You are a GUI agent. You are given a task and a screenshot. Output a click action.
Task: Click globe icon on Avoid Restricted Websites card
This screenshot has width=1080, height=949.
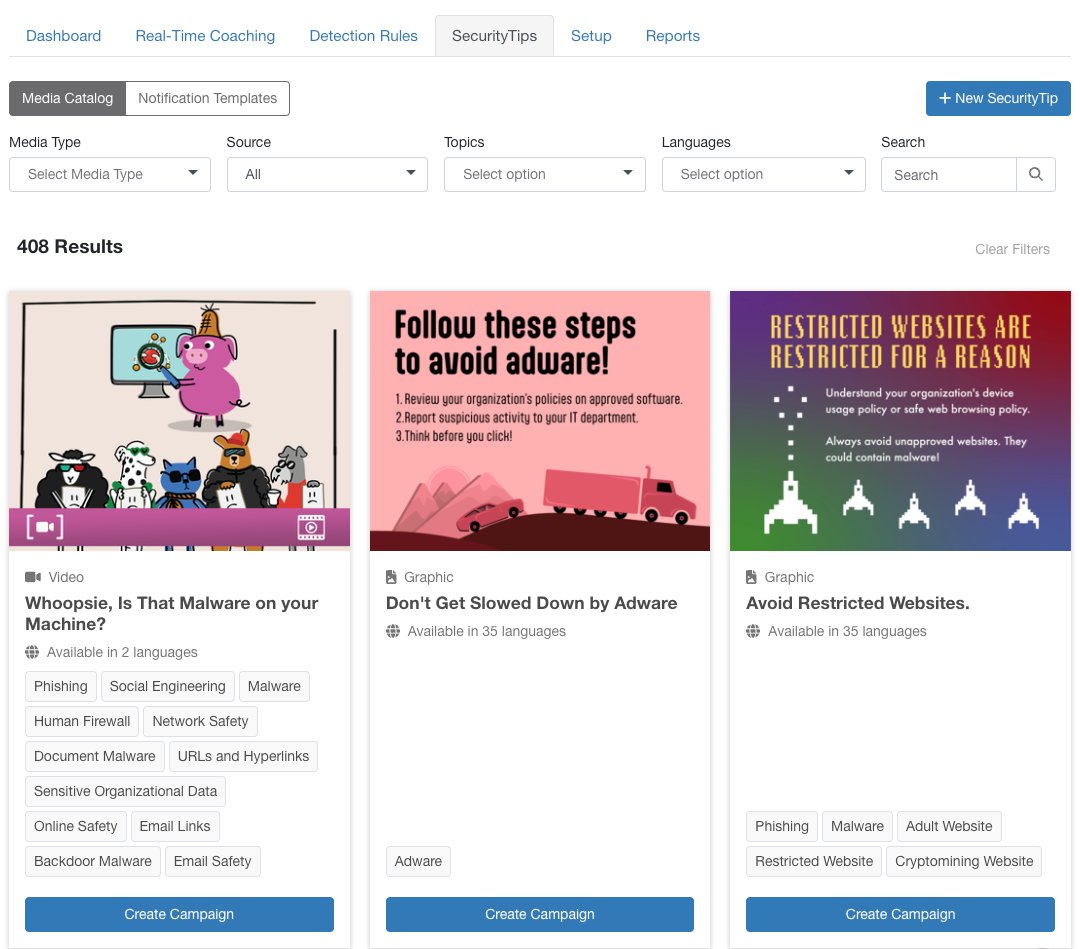753,631
